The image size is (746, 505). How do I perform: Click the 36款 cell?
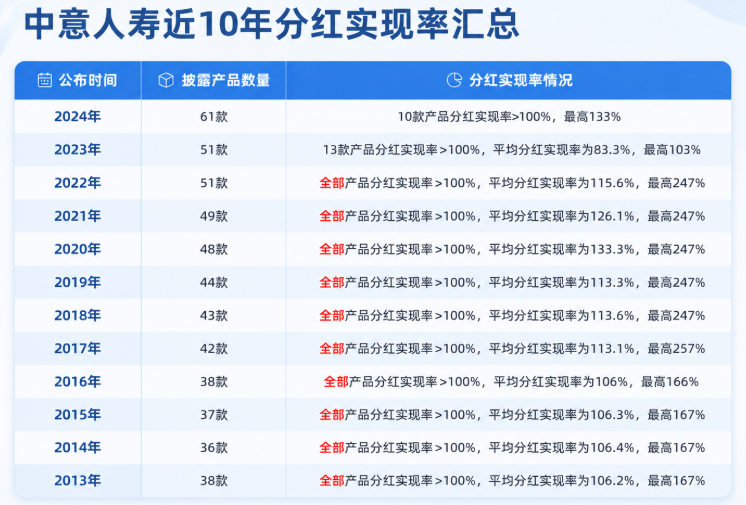214,447
